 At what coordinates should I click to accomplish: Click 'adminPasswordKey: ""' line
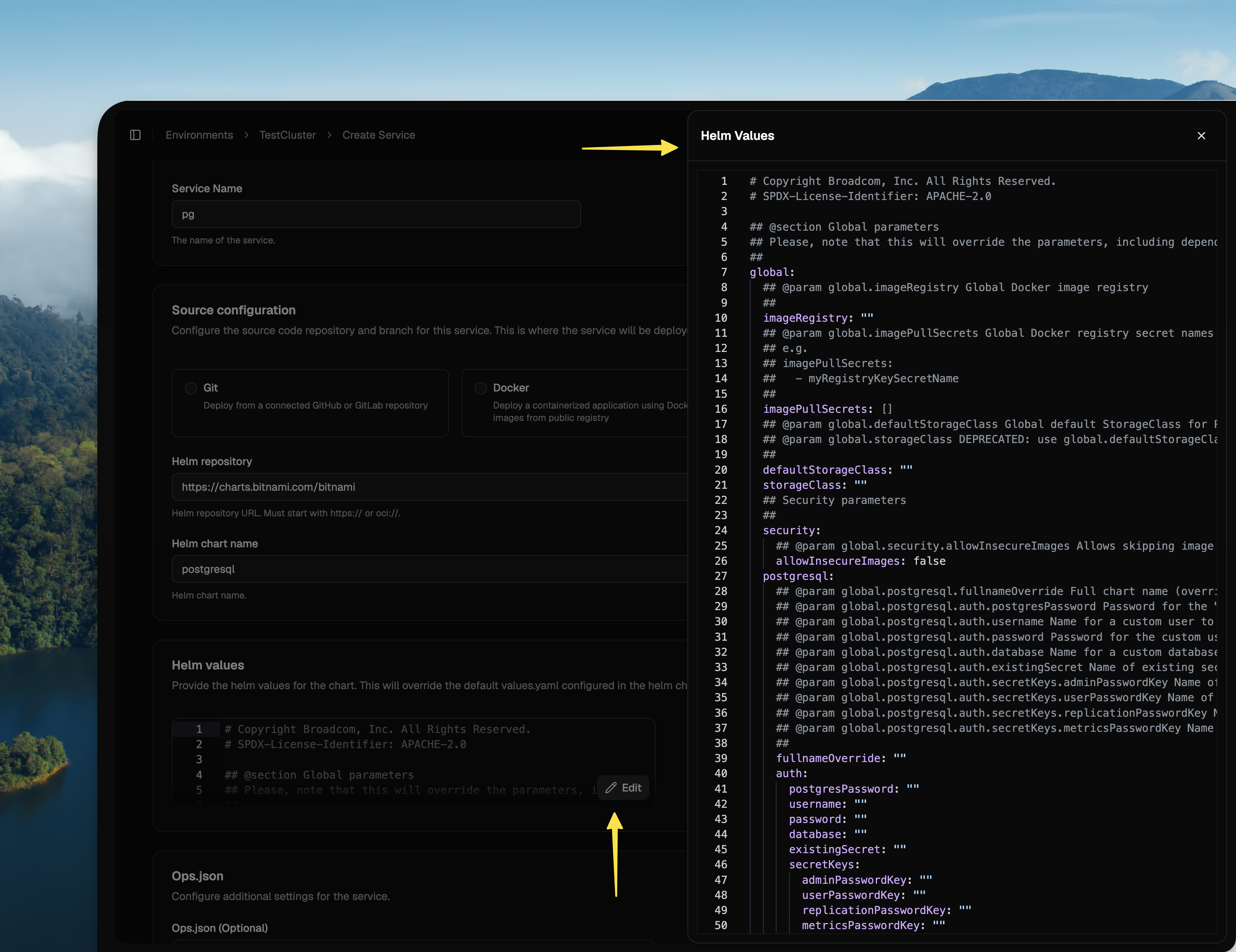[x=867, y=880]
